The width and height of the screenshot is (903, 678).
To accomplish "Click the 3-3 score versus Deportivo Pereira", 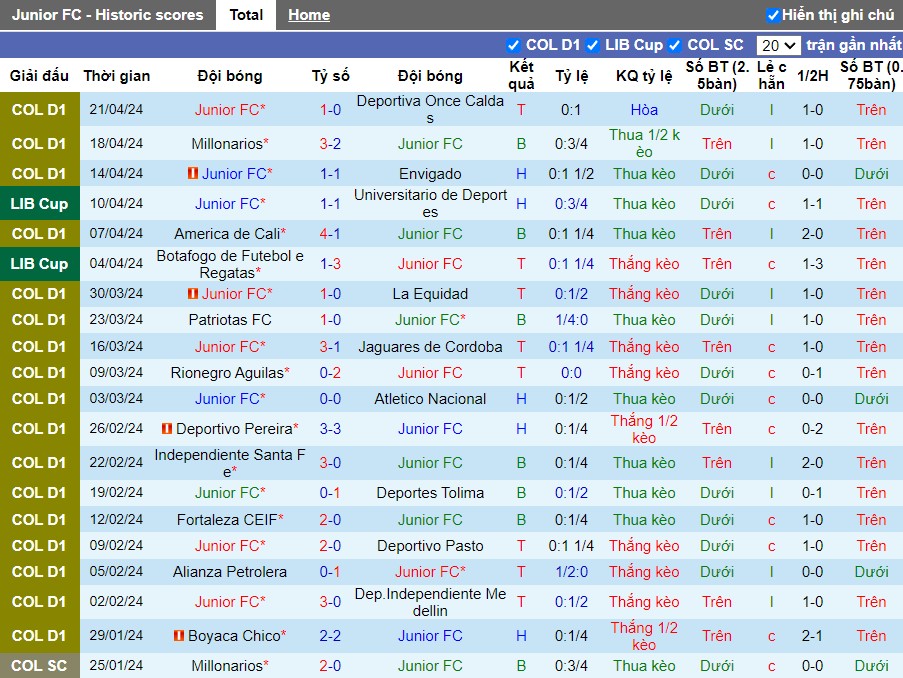I will [x=331, y=429].
